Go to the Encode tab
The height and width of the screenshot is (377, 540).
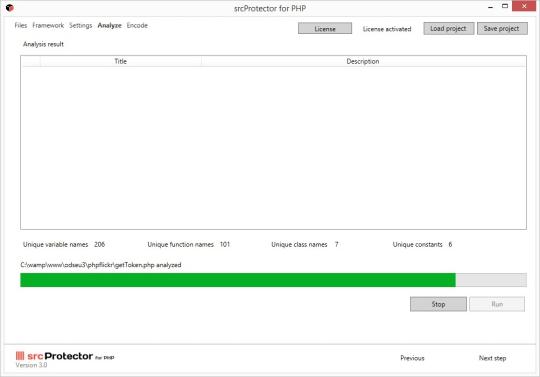137,25
